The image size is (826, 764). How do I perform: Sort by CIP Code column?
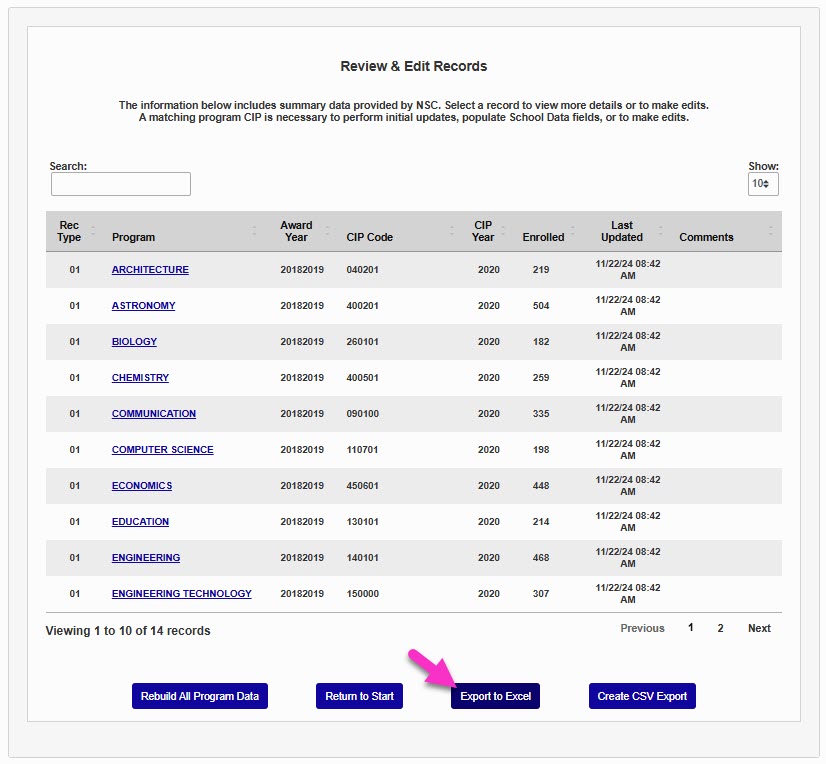click(369, 237)
